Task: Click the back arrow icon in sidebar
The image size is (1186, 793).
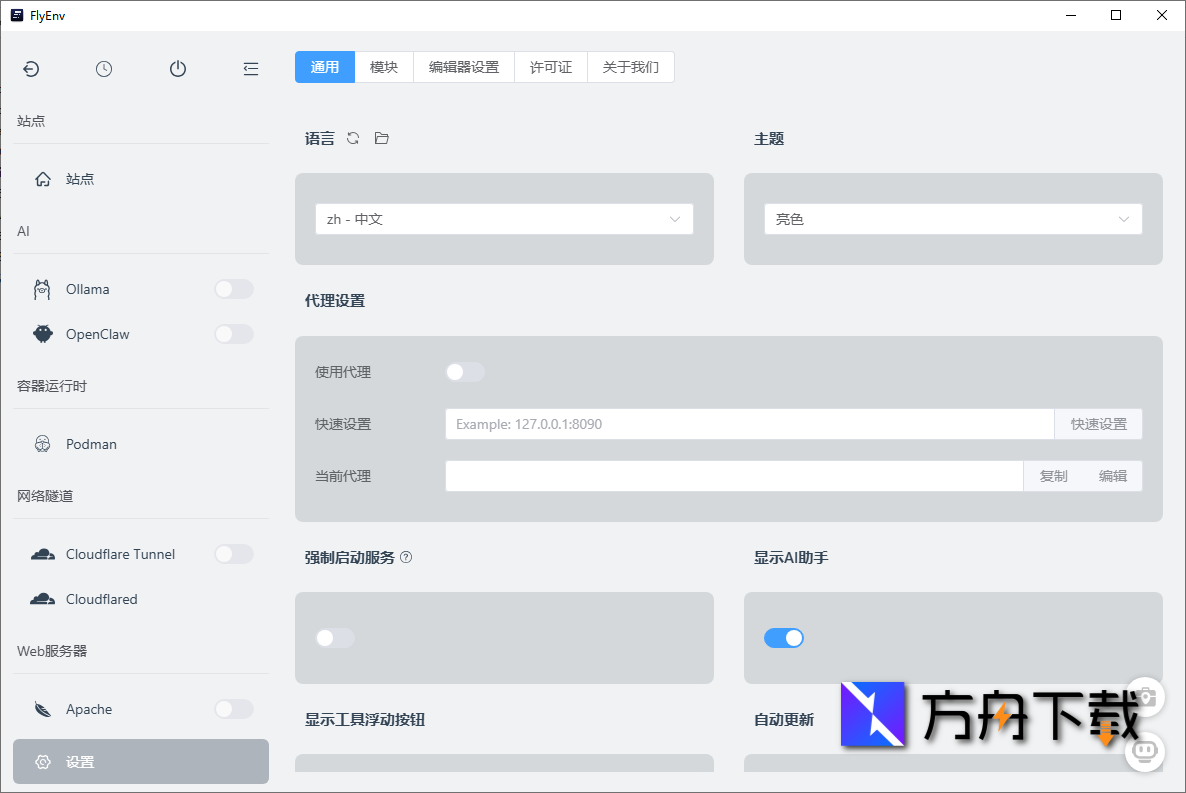Action: [x=31, y=69]
